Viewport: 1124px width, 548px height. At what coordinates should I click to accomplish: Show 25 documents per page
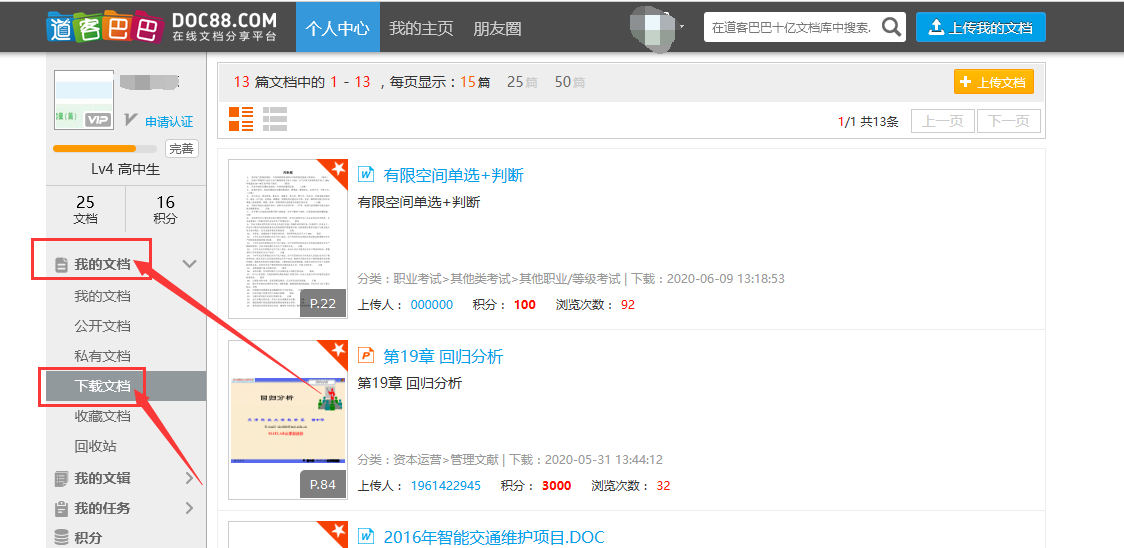tap(515, 82)
